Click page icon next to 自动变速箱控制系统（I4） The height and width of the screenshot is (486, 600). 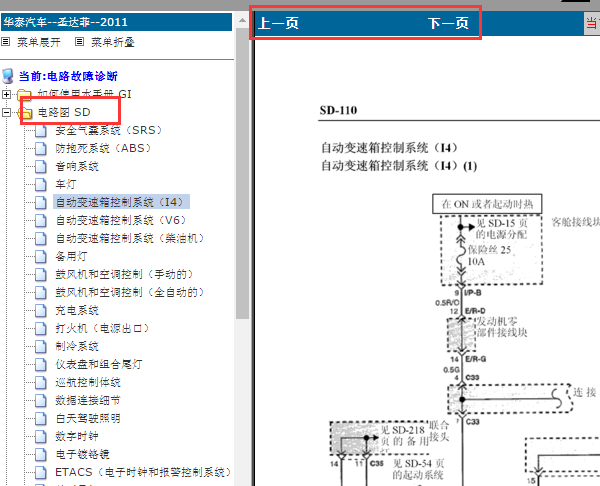pos(41,202)
